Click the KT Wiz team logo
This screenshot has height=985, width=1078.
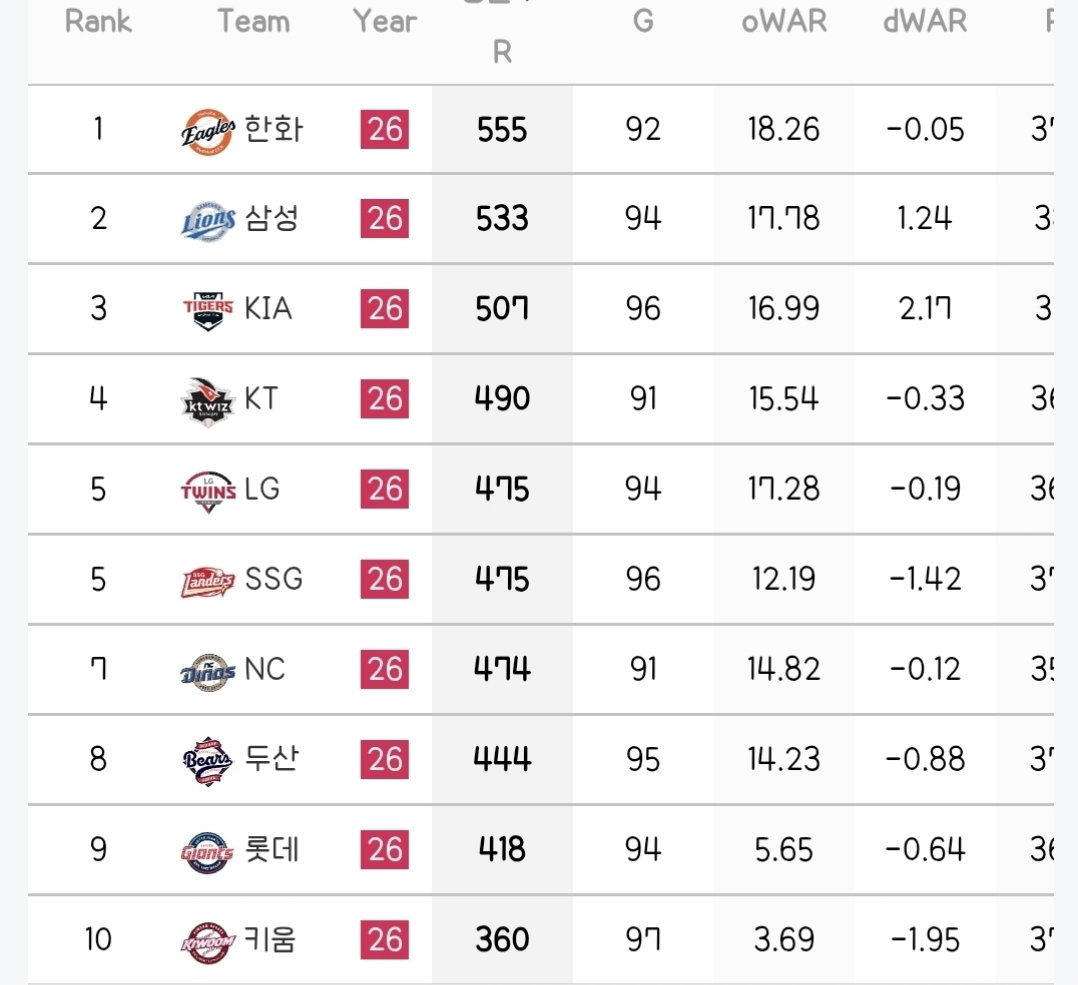(x=208, y=401)
